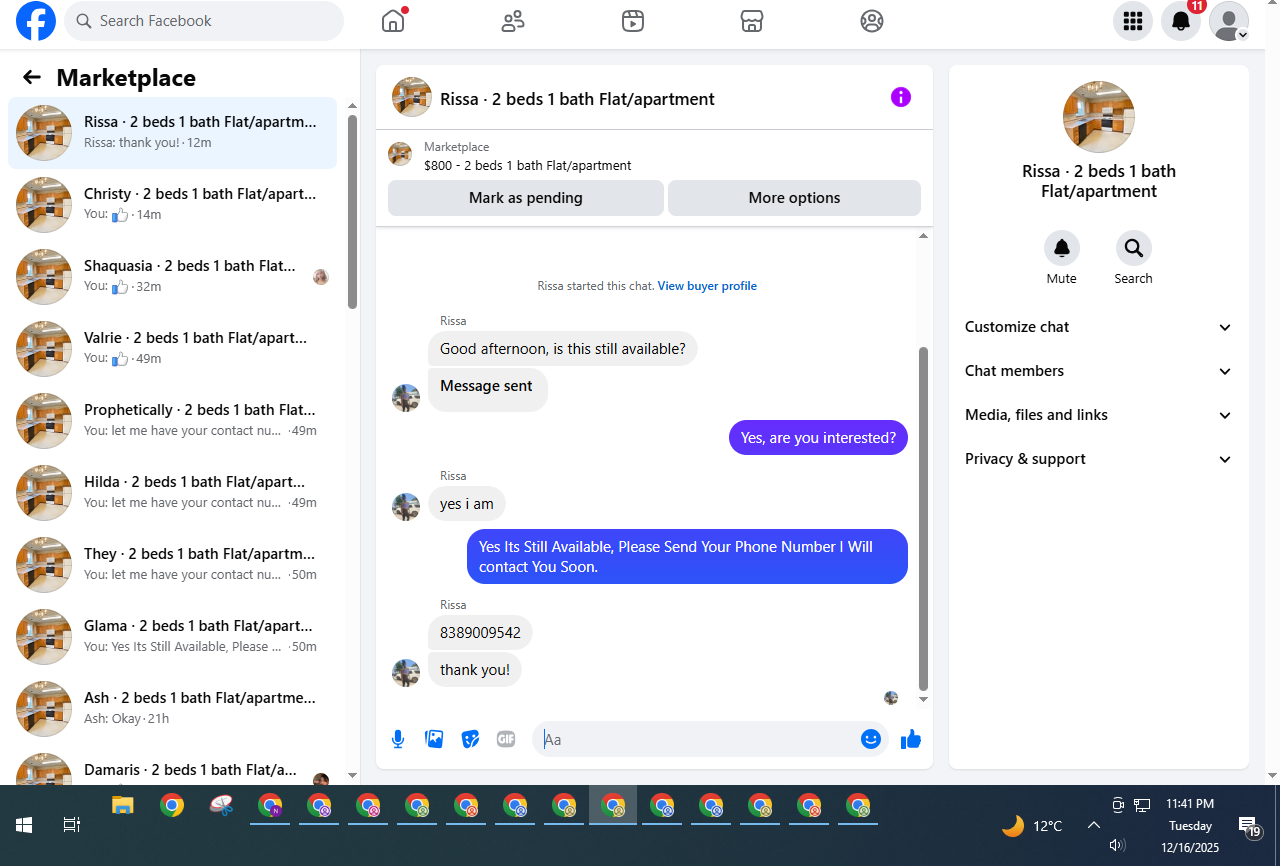Select the message "Good afternoon, is this still available?"

coord(563,349)
